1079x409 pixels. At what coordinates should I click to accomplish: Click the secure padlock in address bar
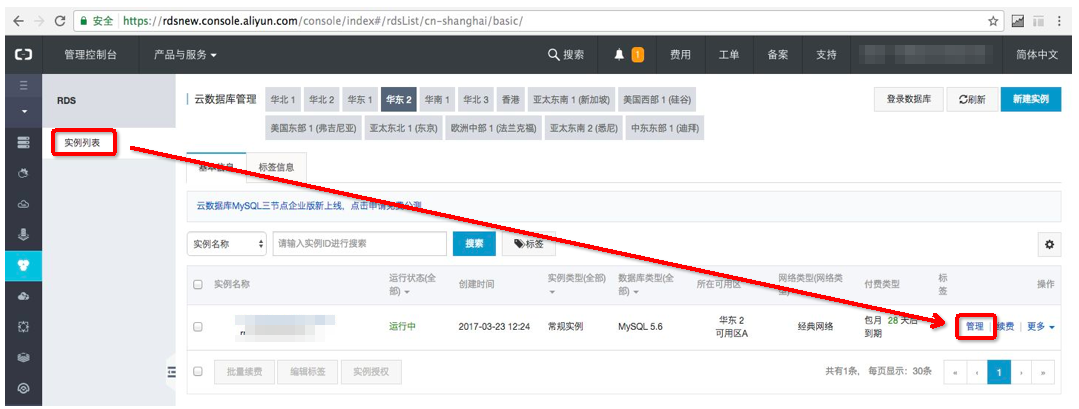[84, 21]
